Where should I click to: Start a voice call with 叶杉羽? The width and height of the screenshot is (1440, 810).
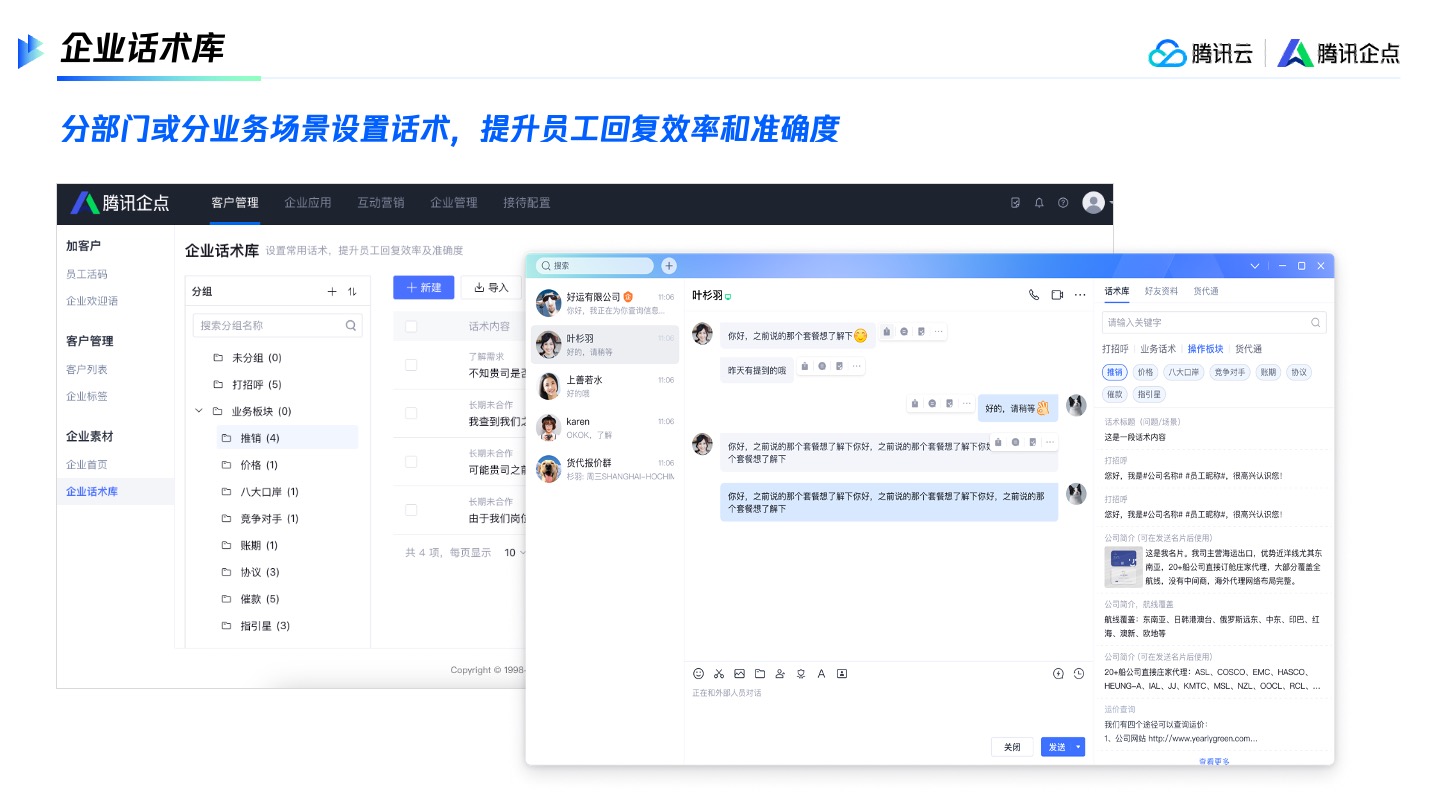click(1034, 295)
